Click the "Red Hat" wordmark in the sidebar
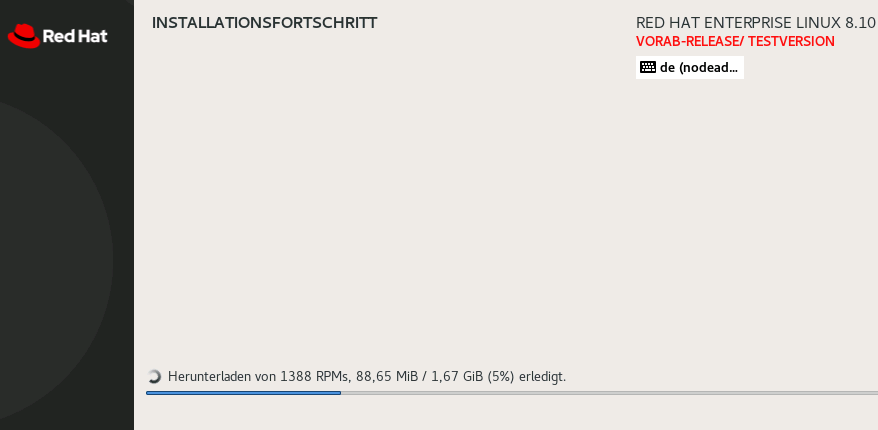This screenshot has height=430, width=878. (75, 37)
